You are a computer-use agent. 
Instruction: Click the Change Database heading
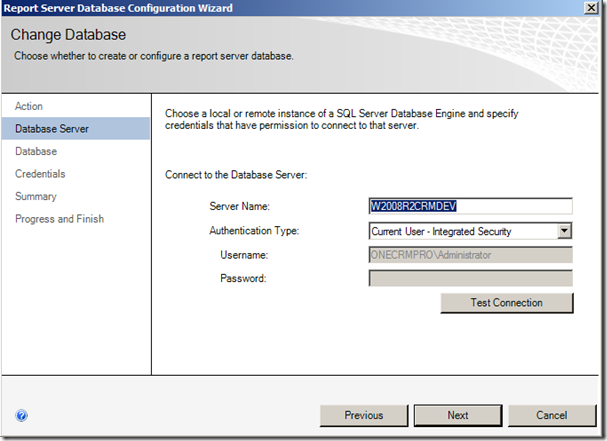68,36
